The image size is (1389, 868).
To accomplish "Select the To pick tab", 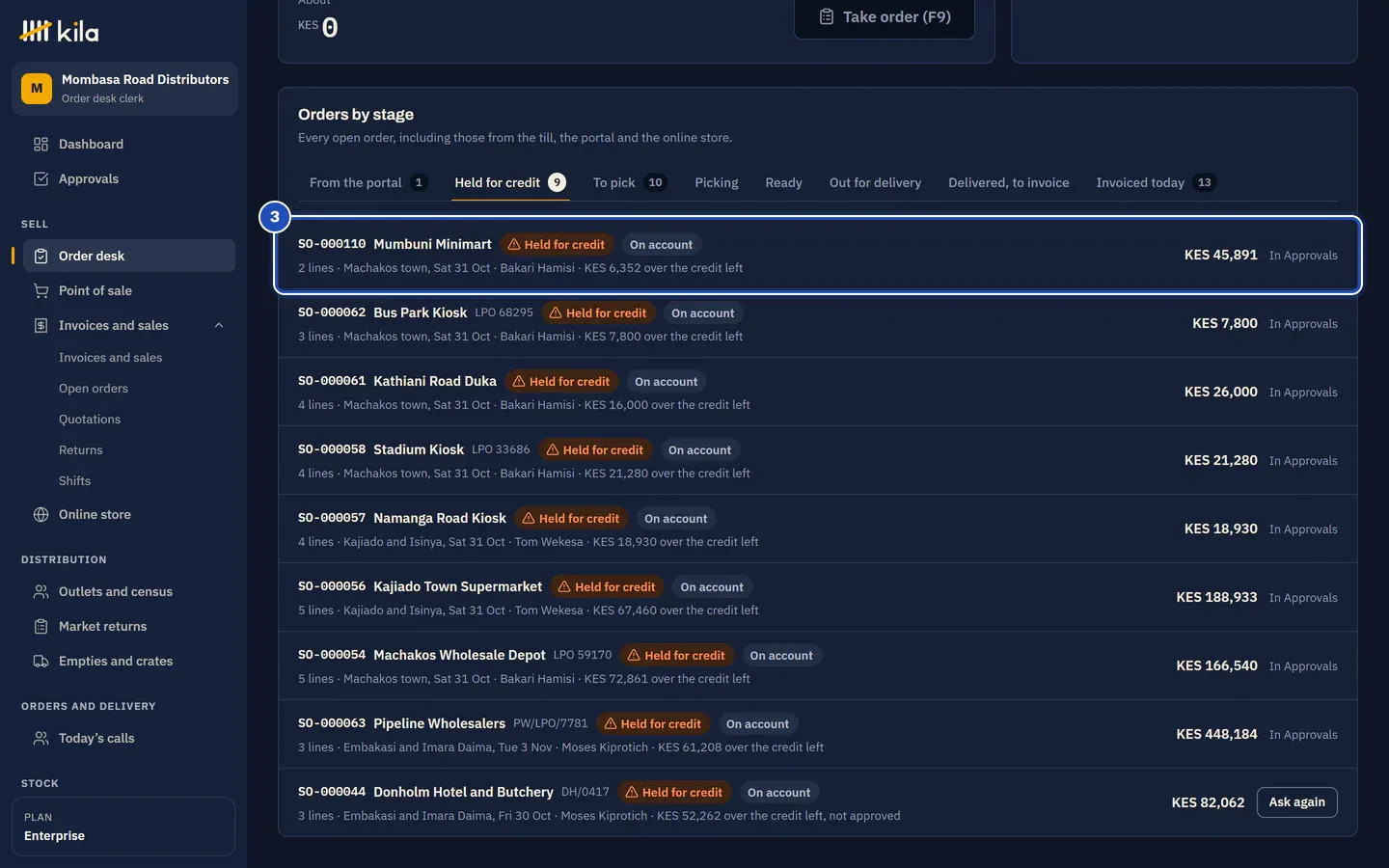I will tap(629, 183).
